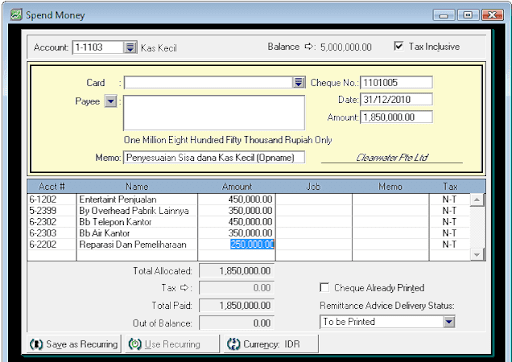512x362 pixels.
Task: Select account 6-2303 in the list
Action: 52,233
